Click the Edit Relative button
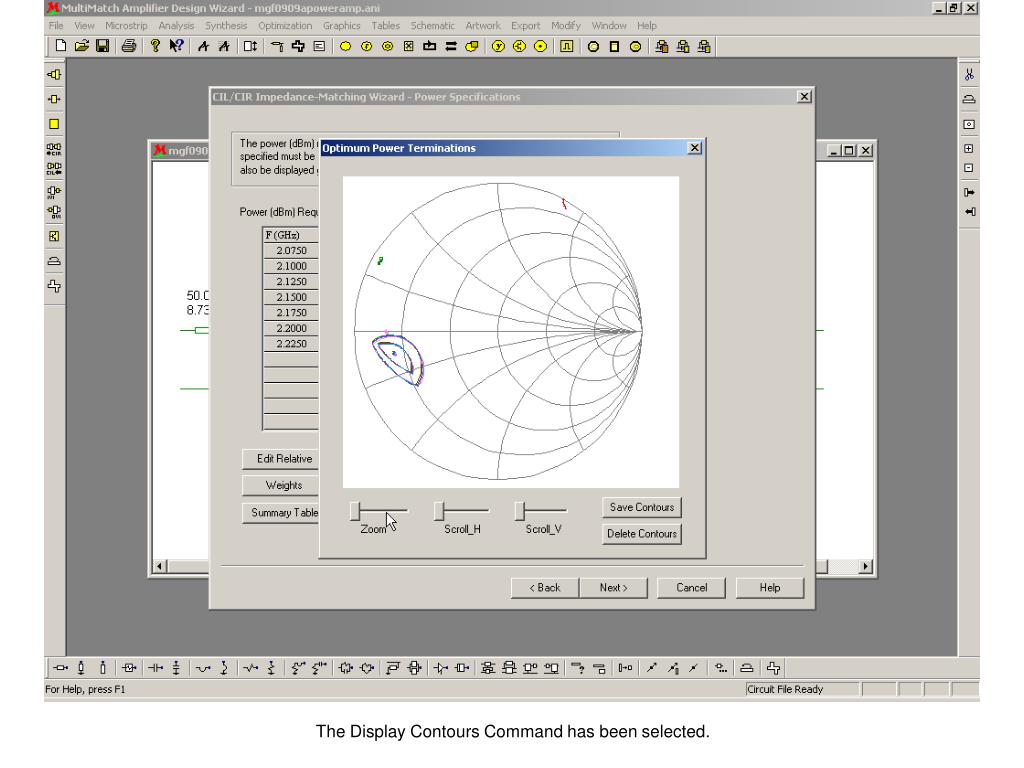The image size is (1024, 768). (x=281, y=459)
